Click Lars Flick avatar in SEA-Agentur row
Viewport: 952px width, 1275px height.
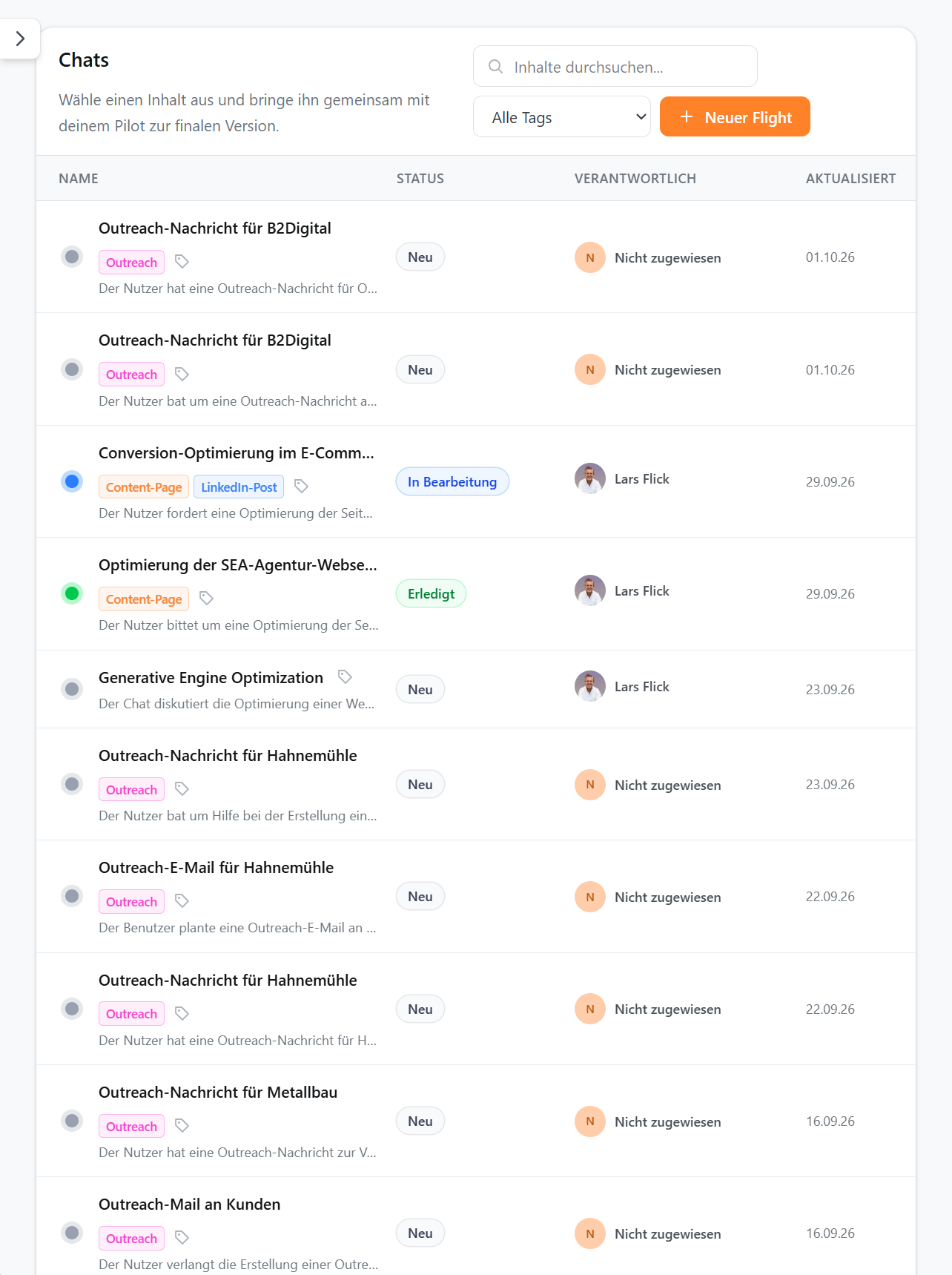click(590, 591)
